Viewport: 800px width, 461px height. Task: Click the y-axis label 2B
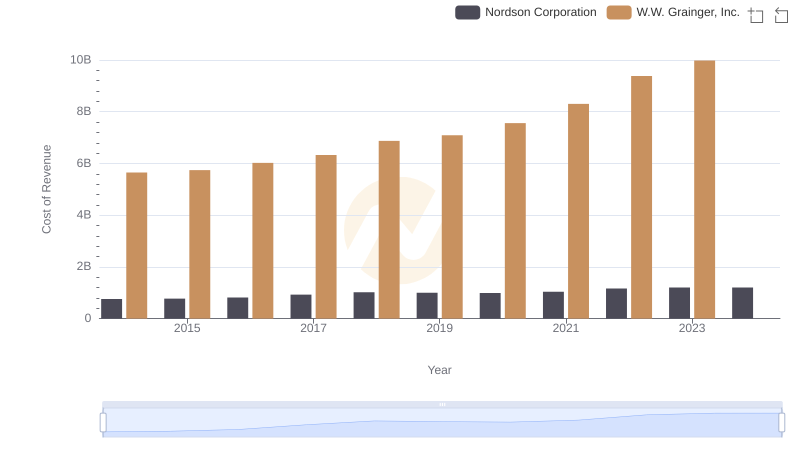(x=84, y=266)
